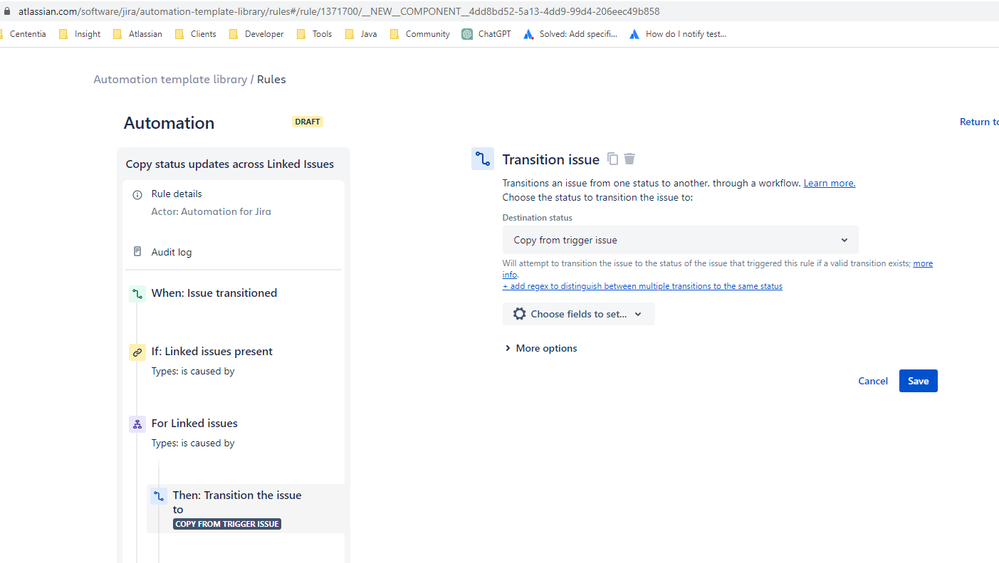This screenshot has width=999, height=563.
Task: Click the blue Then: Transition action icon
Action: coord(159,495)
